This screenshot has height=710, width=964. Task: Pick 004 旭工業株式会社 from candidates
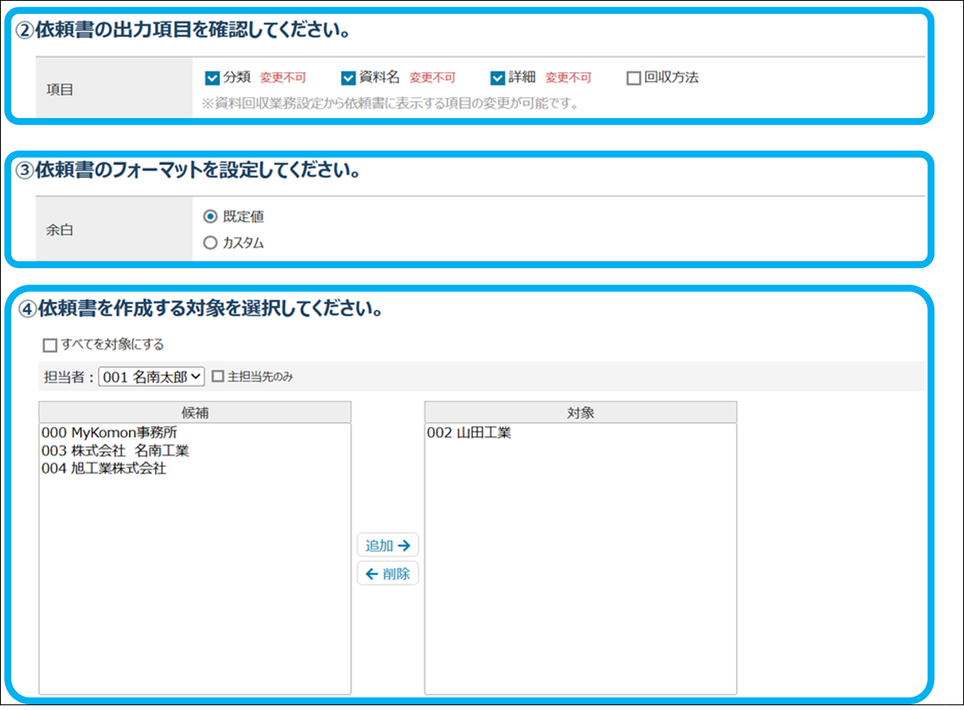click(x=104, y=468)
